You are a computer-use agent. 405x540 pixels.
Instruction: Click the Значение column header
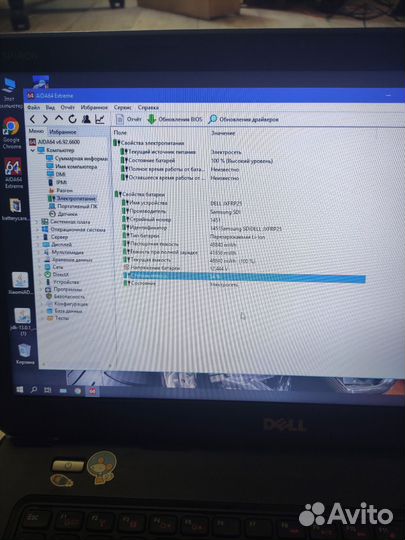coord(223,133)
